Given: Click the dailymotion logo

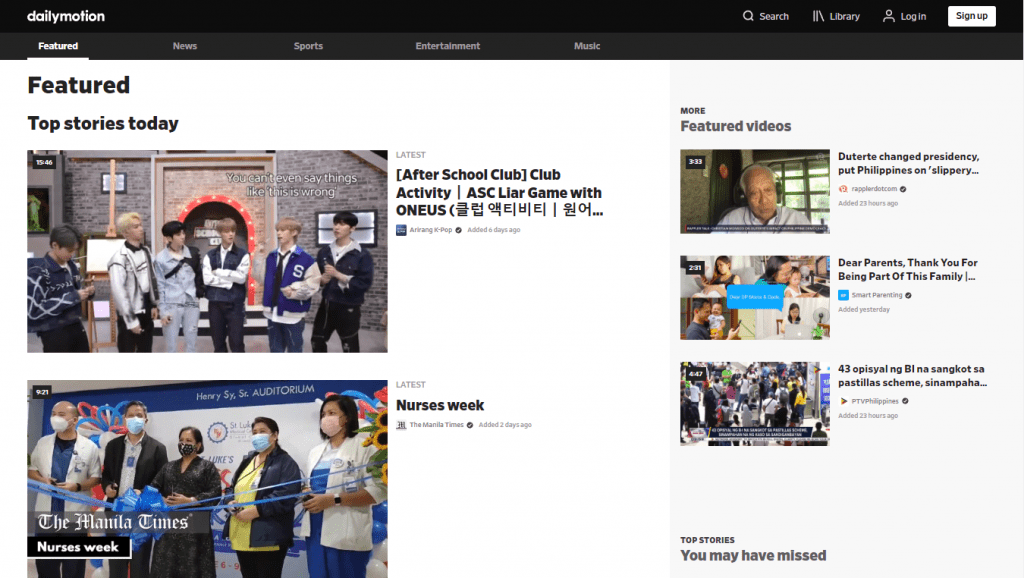Looking at the screenshot, I should tap(66, 16).
